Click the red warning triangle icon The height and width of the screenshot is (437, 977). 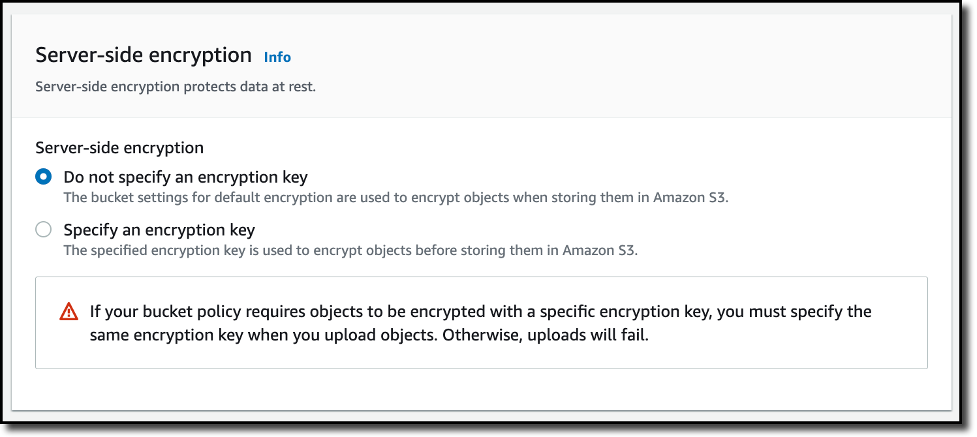(69, 312)
